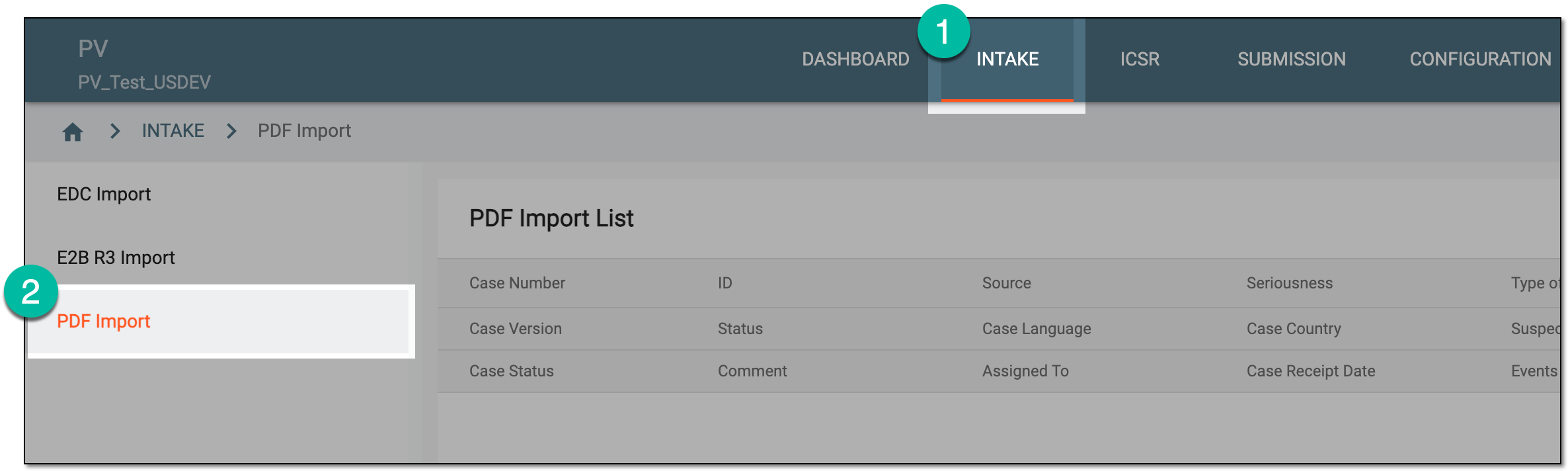
Task: Click the Comment column header
Action: pyautogui.click(x=752, y=371)
